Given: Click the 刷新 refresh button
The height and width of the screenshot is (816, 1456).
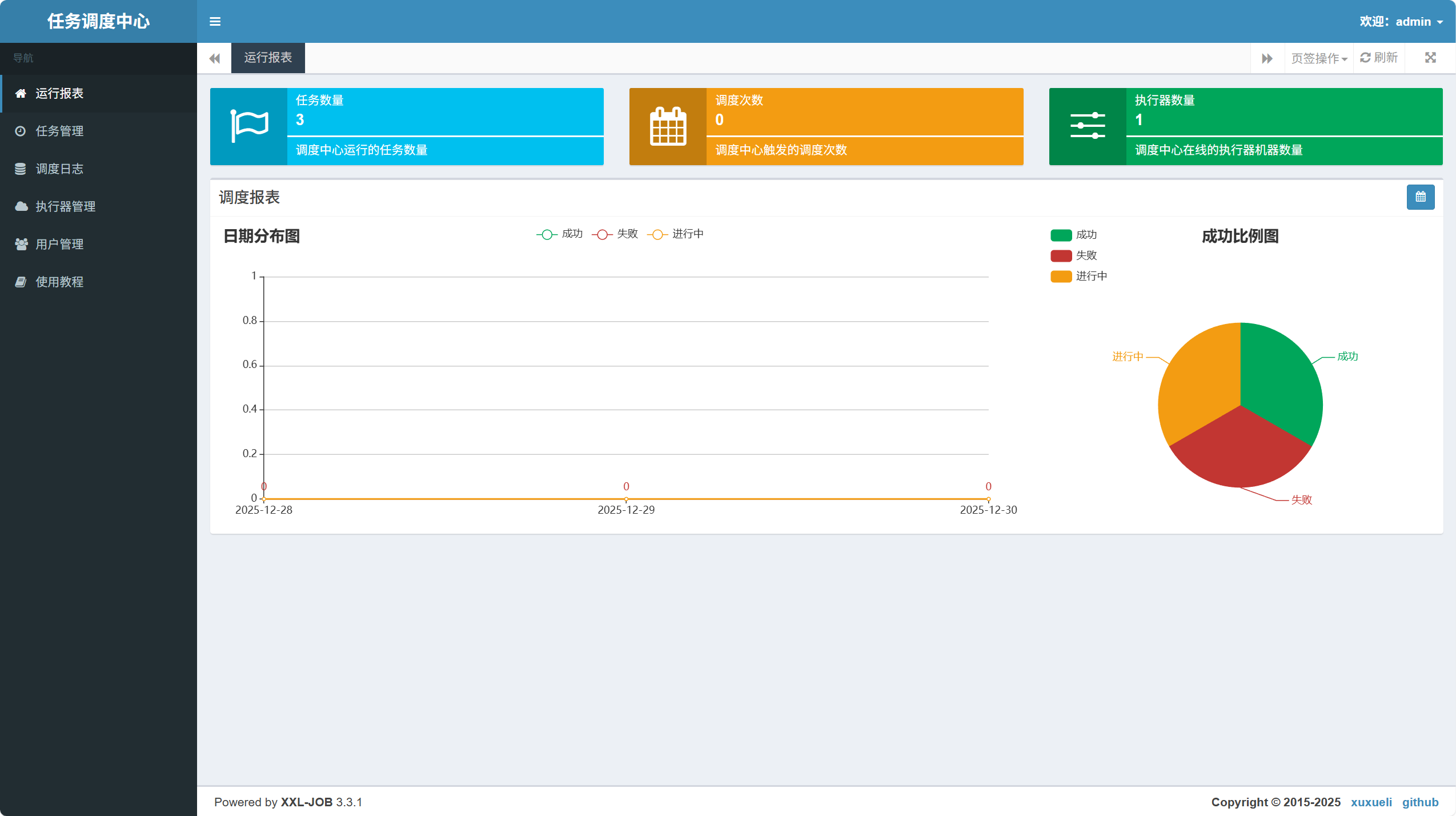Looking at the screenshot, I should 1378,58.
